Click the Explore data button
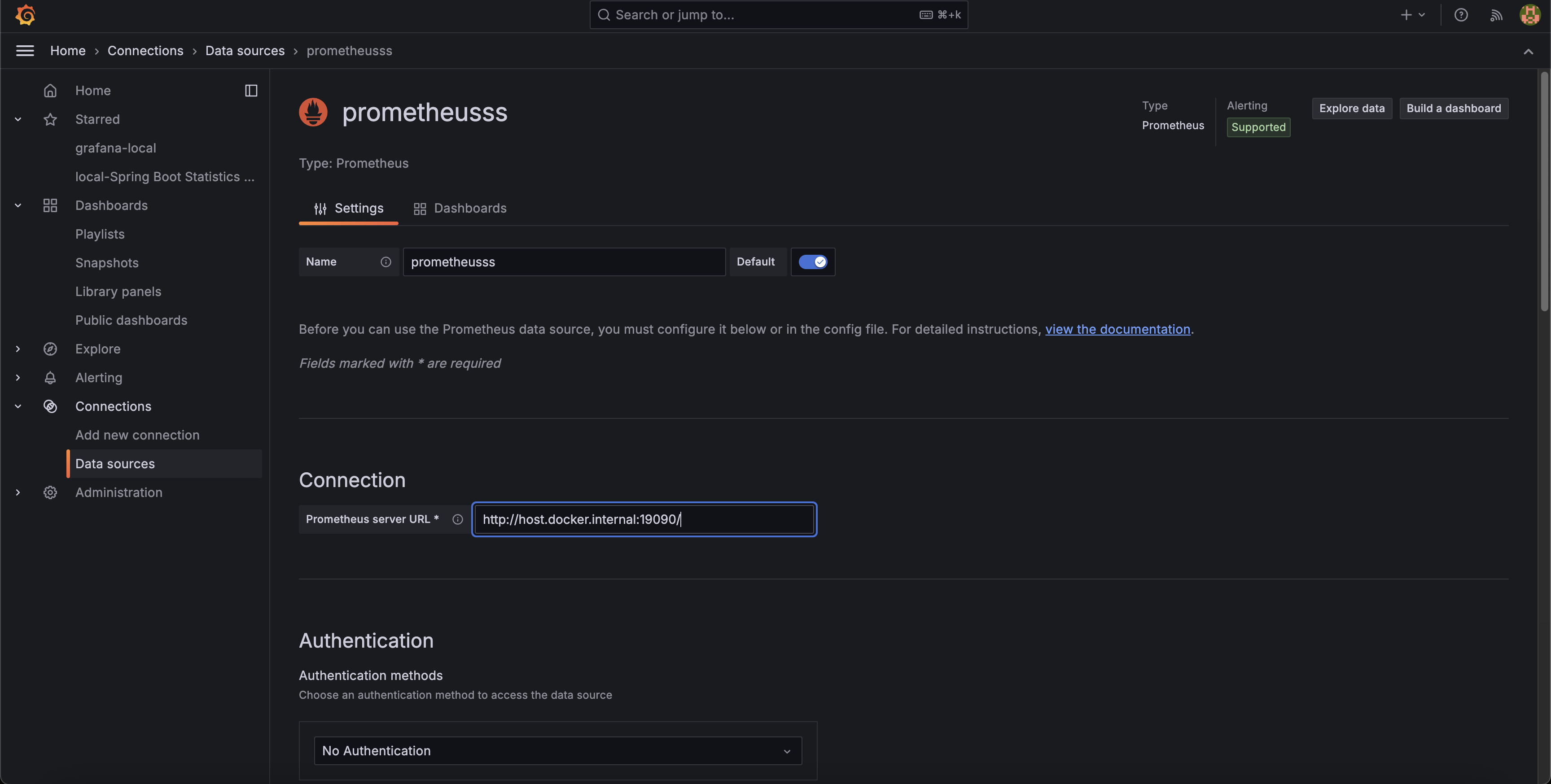The width and height of the screenshot is (1551, 784). click(1352, 108)
